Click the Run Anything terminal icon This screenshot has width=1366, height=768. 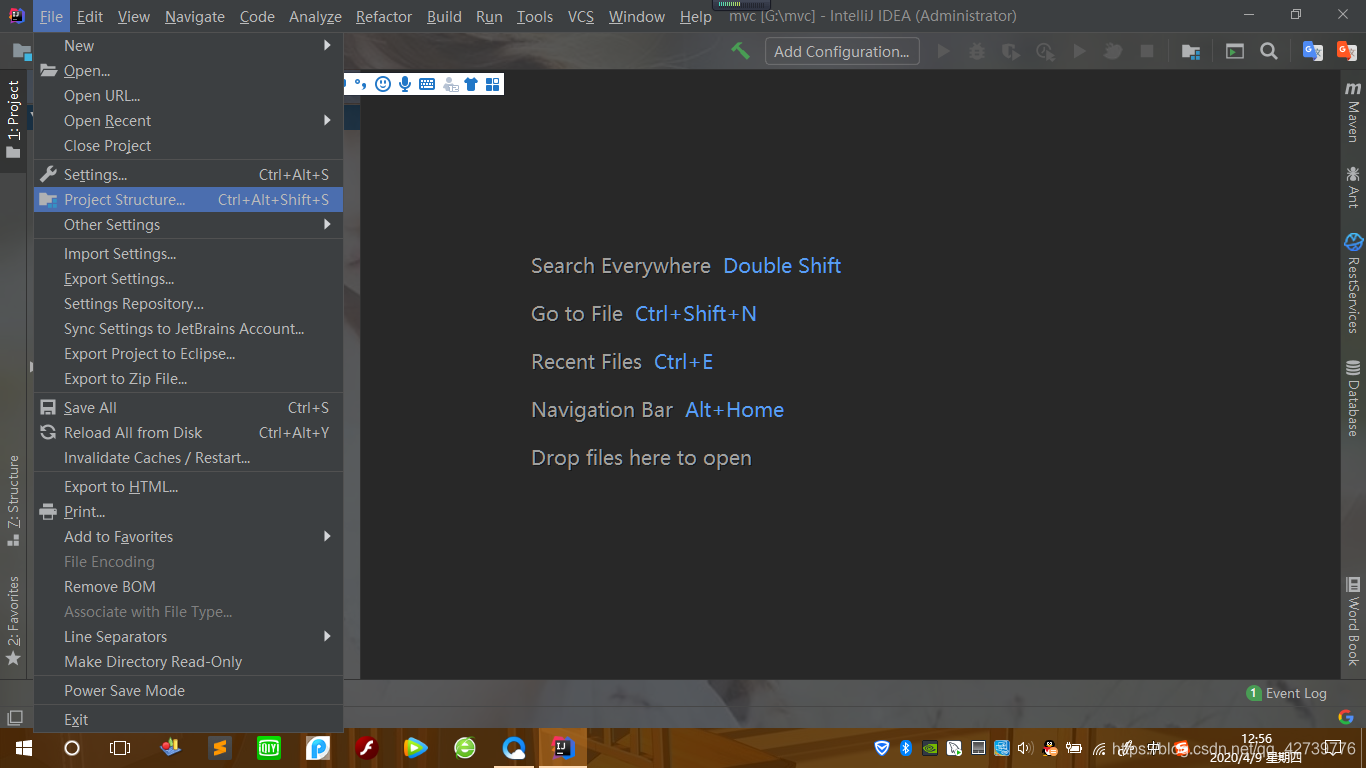pos(1235,51)
